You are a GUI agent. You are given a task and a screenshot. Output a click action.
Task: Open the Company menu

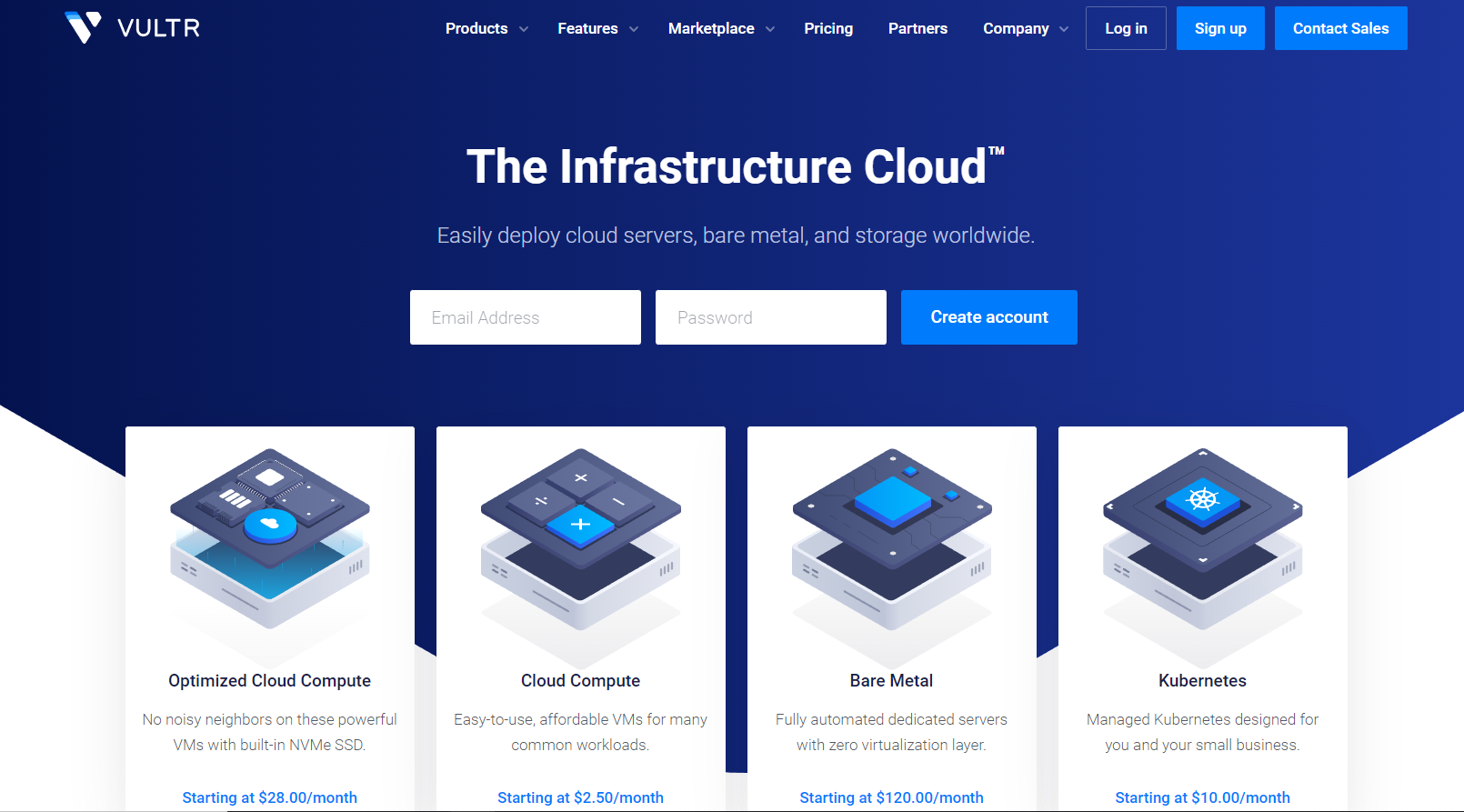coord(1016,28)
